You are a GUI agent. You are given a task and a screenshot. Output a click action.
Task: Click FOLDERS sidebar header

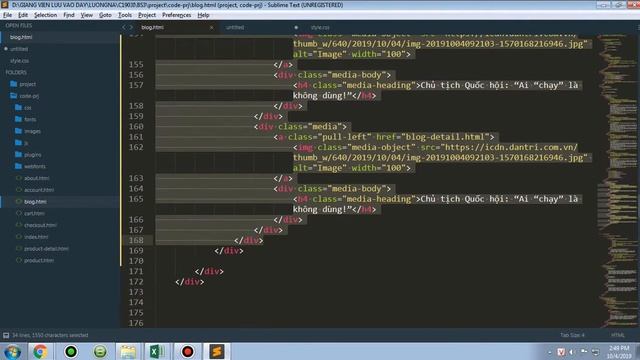(16, 72)
